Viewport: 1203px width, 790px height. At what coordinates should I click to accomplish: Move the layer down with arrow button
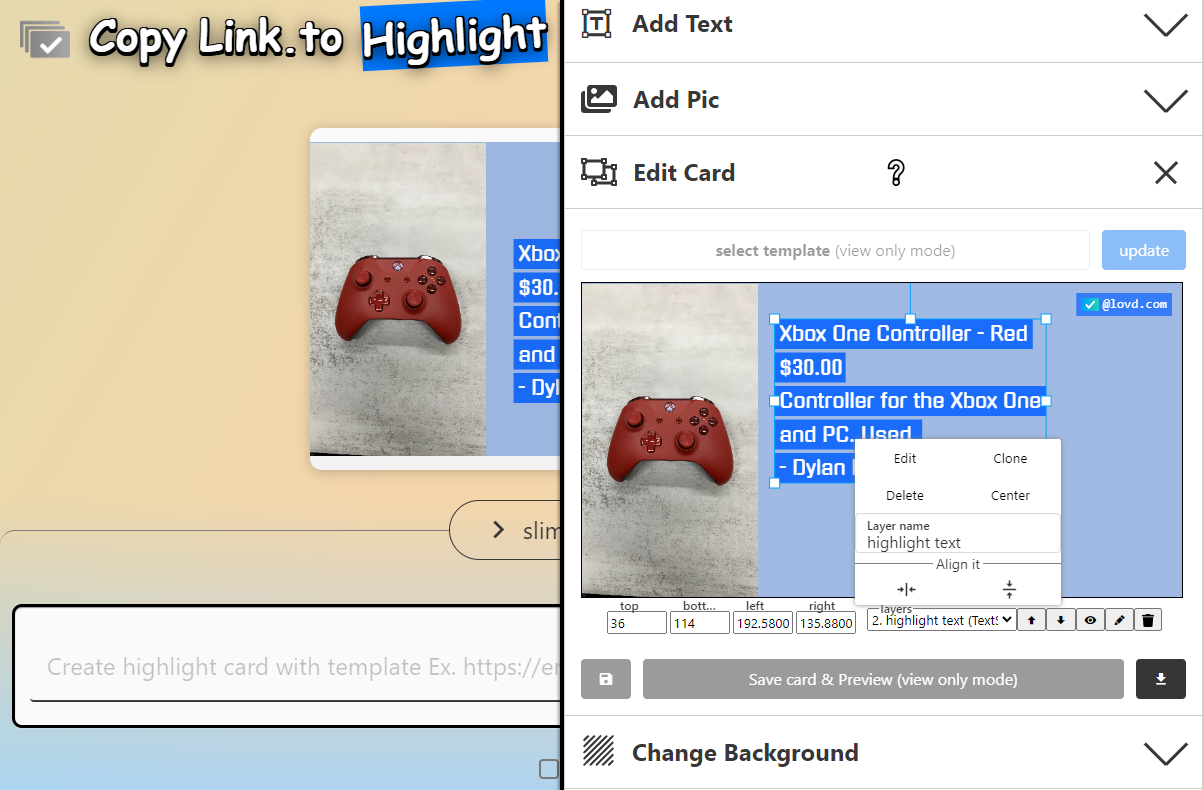1061,620
